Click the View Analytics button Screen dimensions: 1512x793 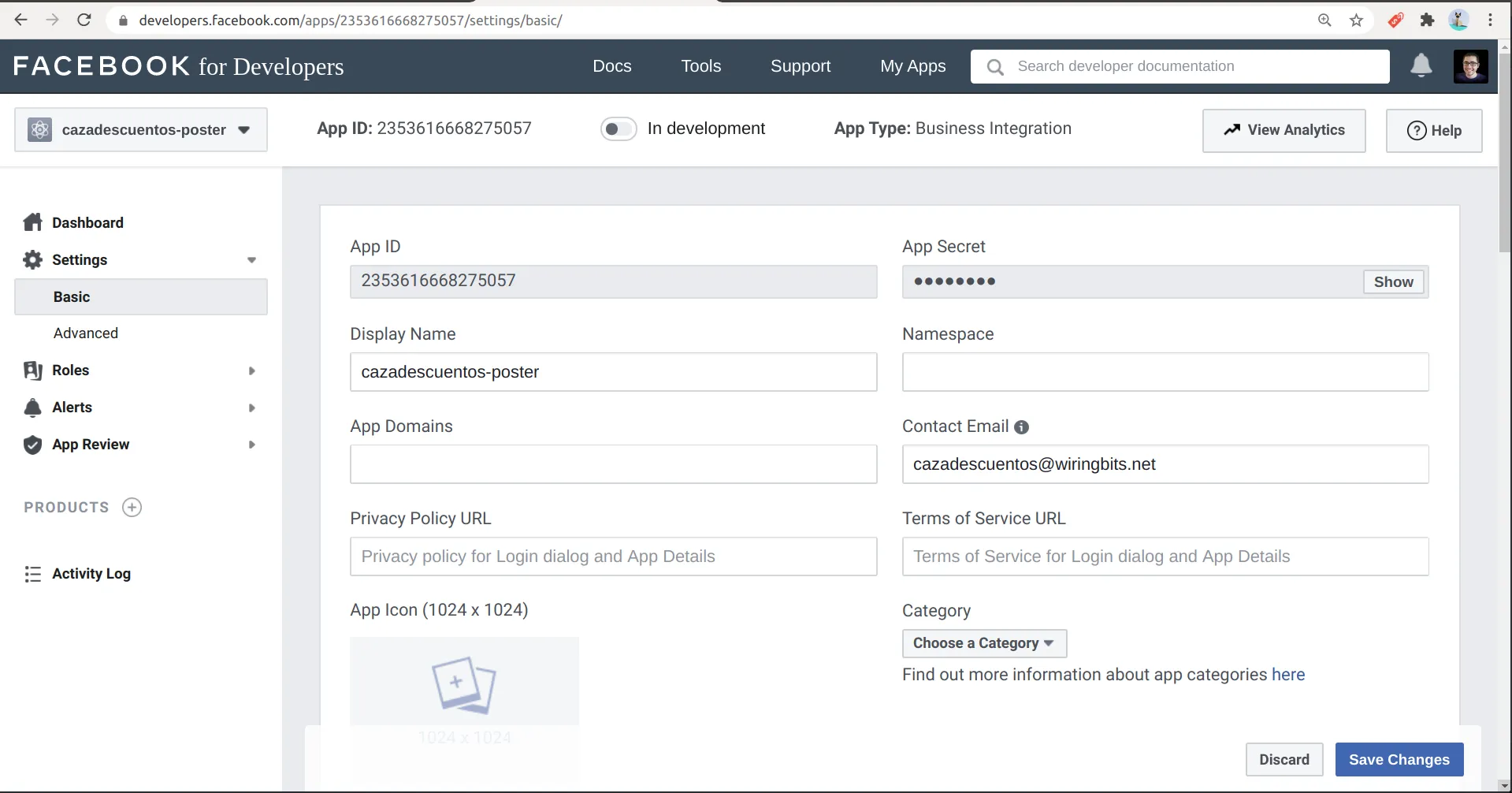click(x=1284, y=130)
